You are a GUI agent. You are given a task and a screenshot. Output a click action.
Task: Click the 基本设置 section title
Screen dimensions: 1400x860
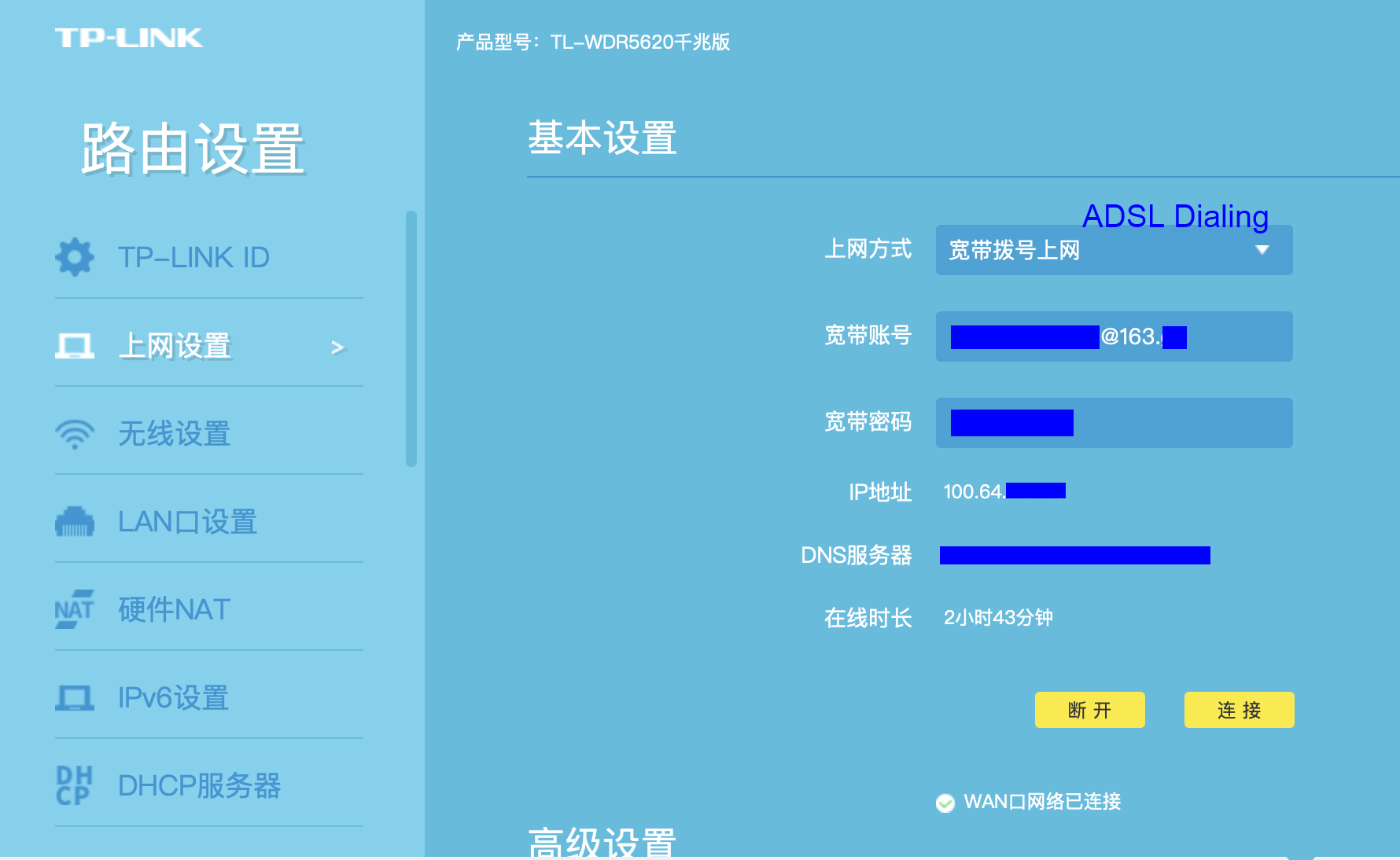[602, 138]
